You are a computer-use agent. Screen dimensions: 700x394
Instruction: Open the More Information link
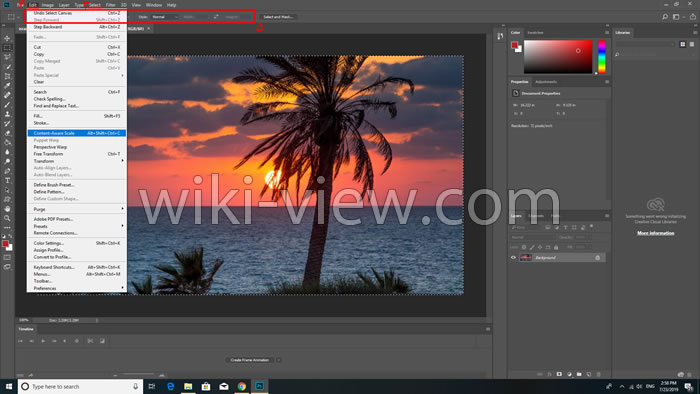pyautogui.click(x=655, y=233)
